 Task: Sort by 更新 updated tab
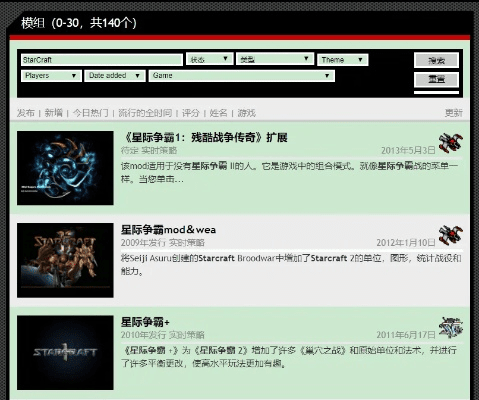[x=454, y=113]
